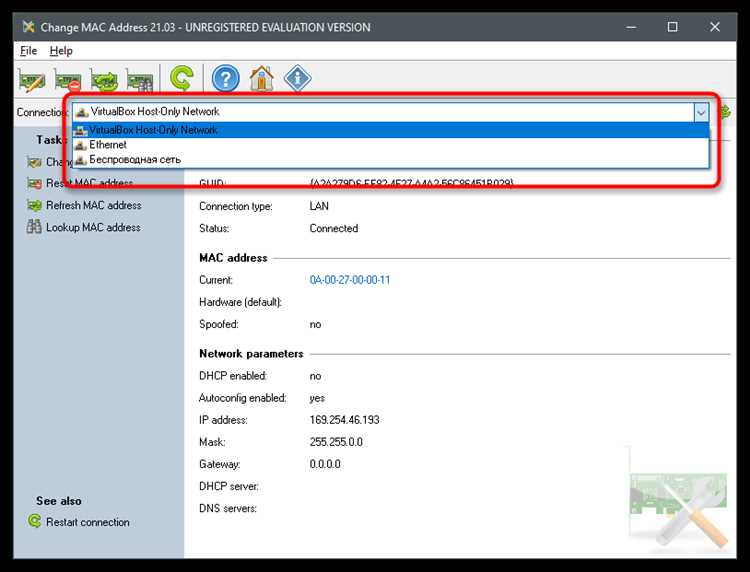Click the Home page house icon
Screen dimensions: 750x572
262,78
